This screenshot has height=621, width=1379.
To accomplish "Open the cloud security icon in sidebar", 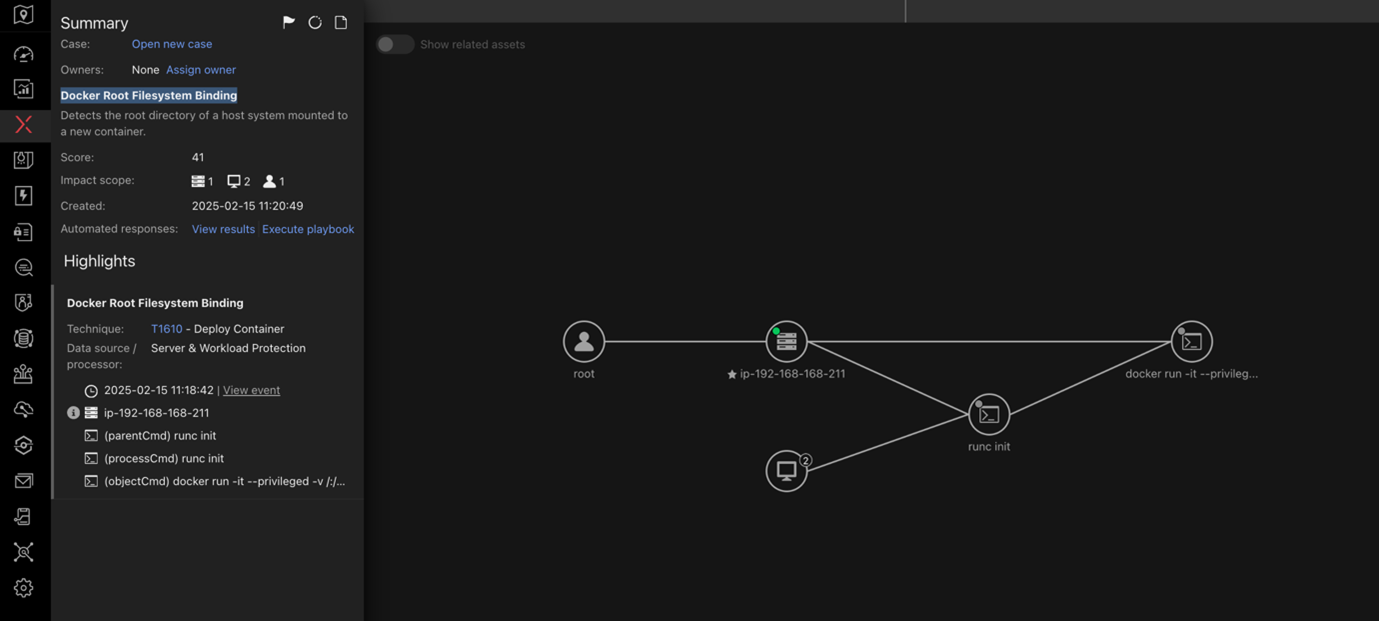I will click(x=24, y=410).
